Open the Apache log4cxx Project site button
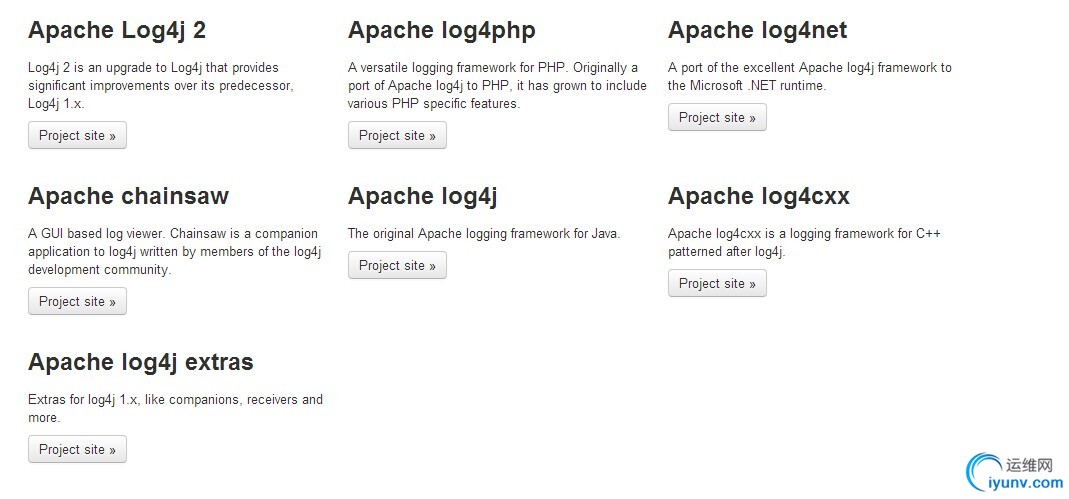Viewport: 1069px width, 499px height. [717, 284]
